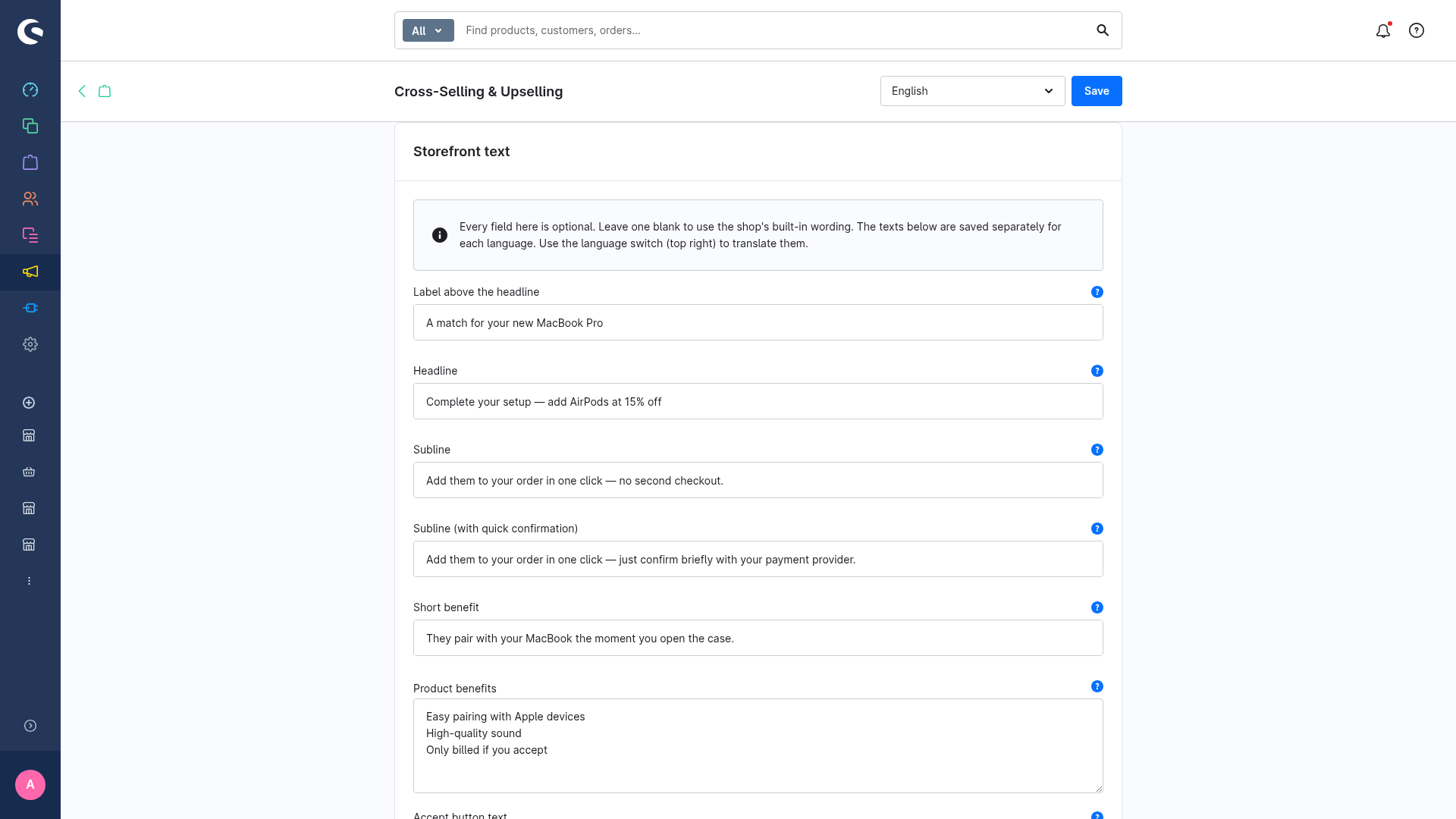Click the Shopware logo in sidebar
1456x819 pixels.
tap(30, 31)
